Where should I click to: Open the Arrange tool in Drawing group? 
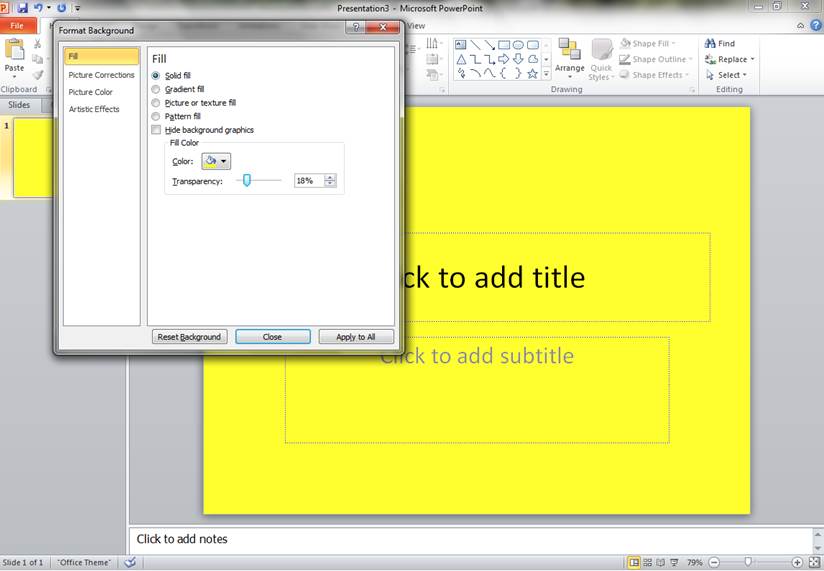click(569, 59)
